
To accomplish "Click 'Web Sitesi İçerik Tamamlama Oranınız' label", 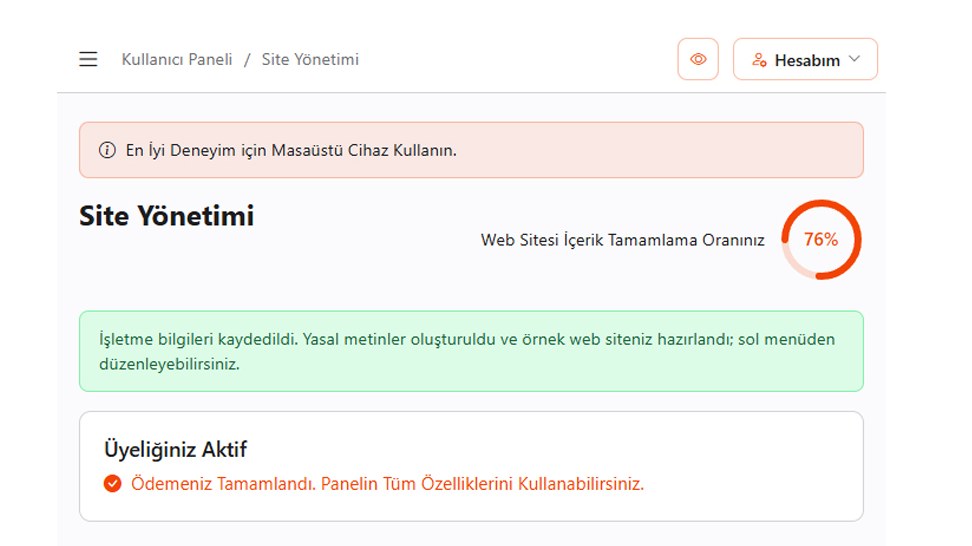I will coord(622,240).
